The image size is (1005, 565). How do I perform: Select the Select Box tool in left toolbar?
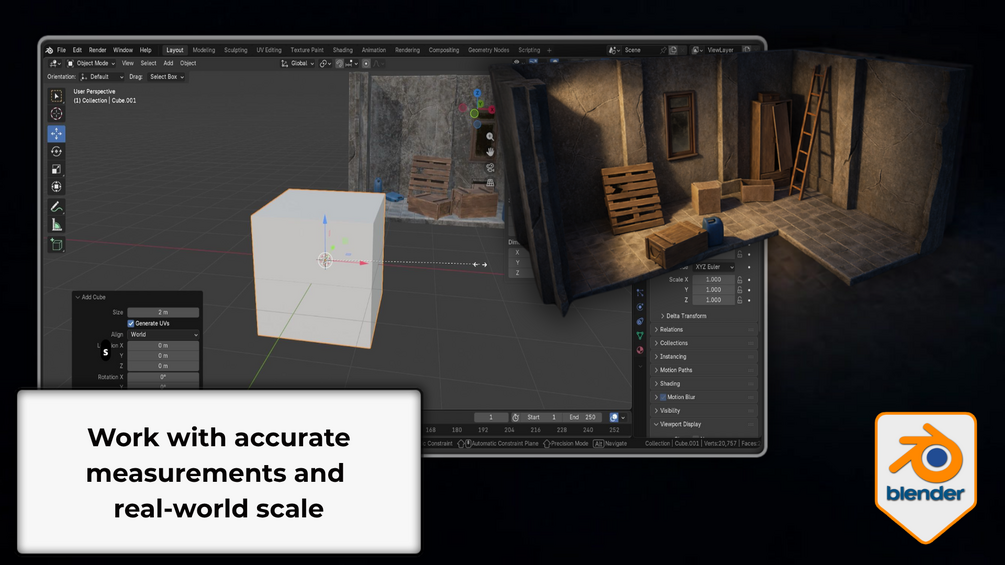pyautogui.click(x=56, y=96)
